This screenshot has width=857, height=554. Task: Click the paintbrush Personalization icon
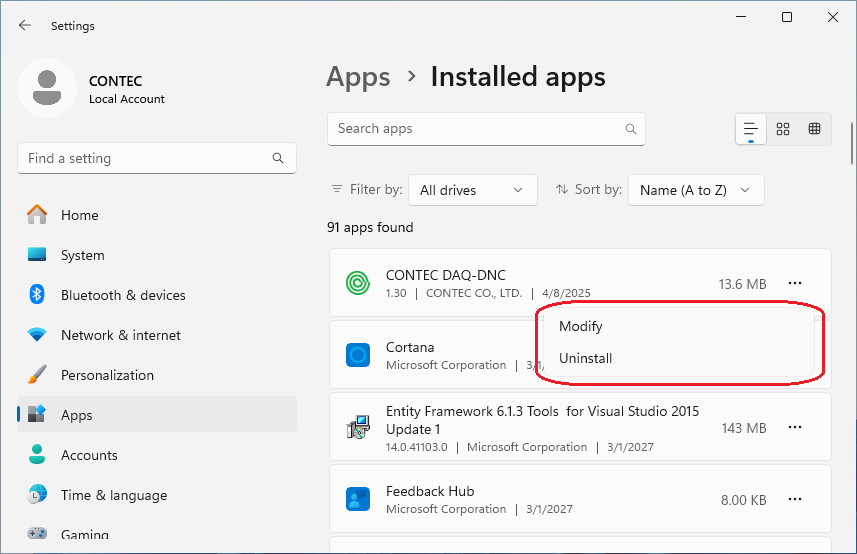[37, 375]
